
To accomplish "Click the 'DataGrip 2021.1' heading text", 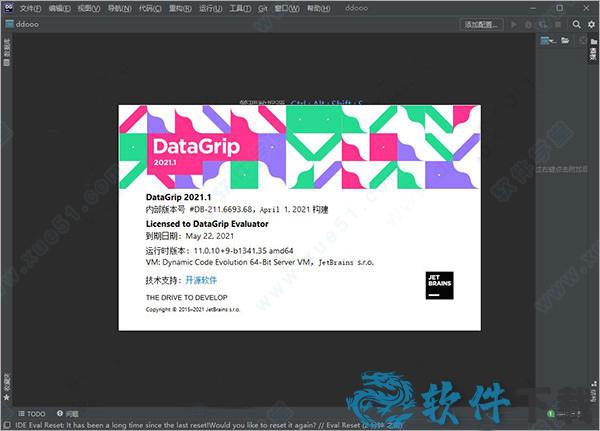I will [178, 197].
